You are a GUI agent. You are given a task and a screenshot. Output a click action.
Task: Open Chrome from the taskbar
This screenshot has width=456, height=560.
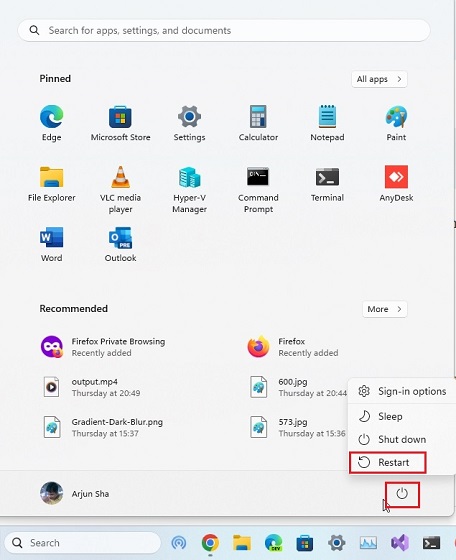click(210, 543)
